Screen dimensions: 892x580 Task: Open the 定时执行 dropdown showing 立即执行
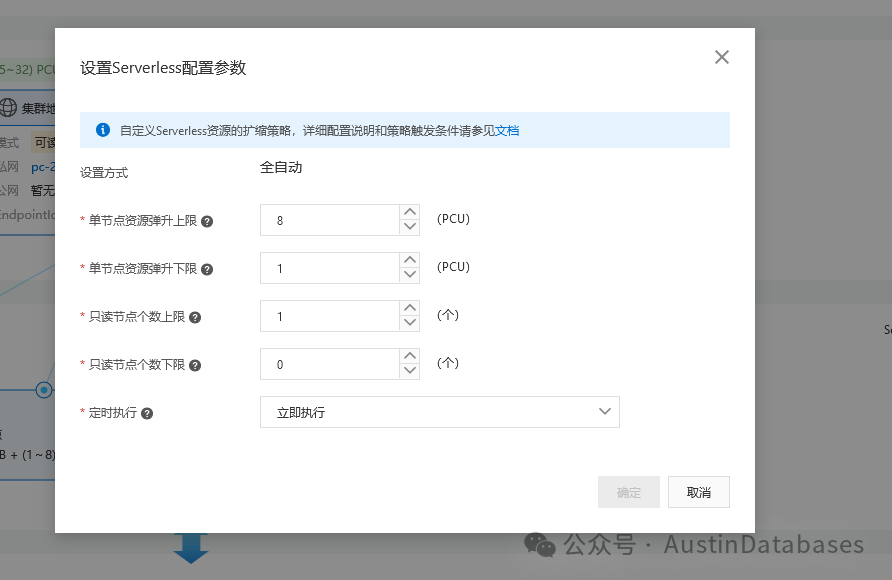(x=440, y=412)
